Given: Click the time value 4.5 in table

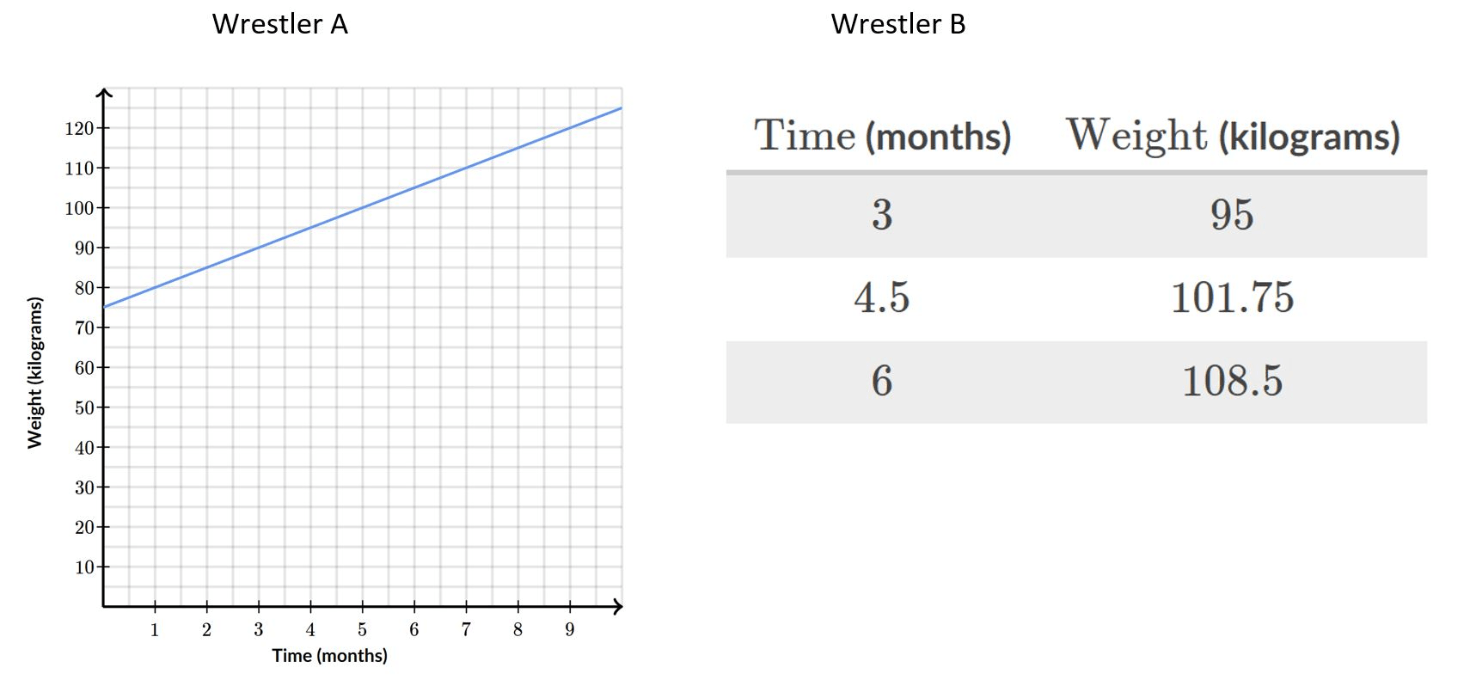Looking at the screenshot, I should (x=882, y=298).
